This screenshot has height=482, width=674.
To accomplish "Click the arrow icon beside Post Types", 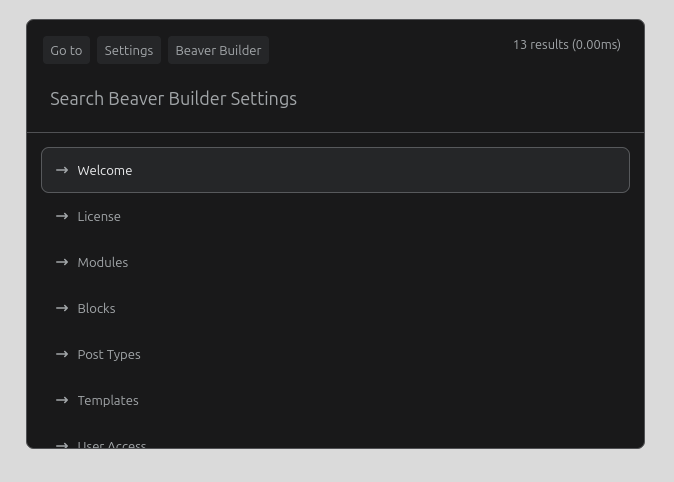I will point(62,354).
